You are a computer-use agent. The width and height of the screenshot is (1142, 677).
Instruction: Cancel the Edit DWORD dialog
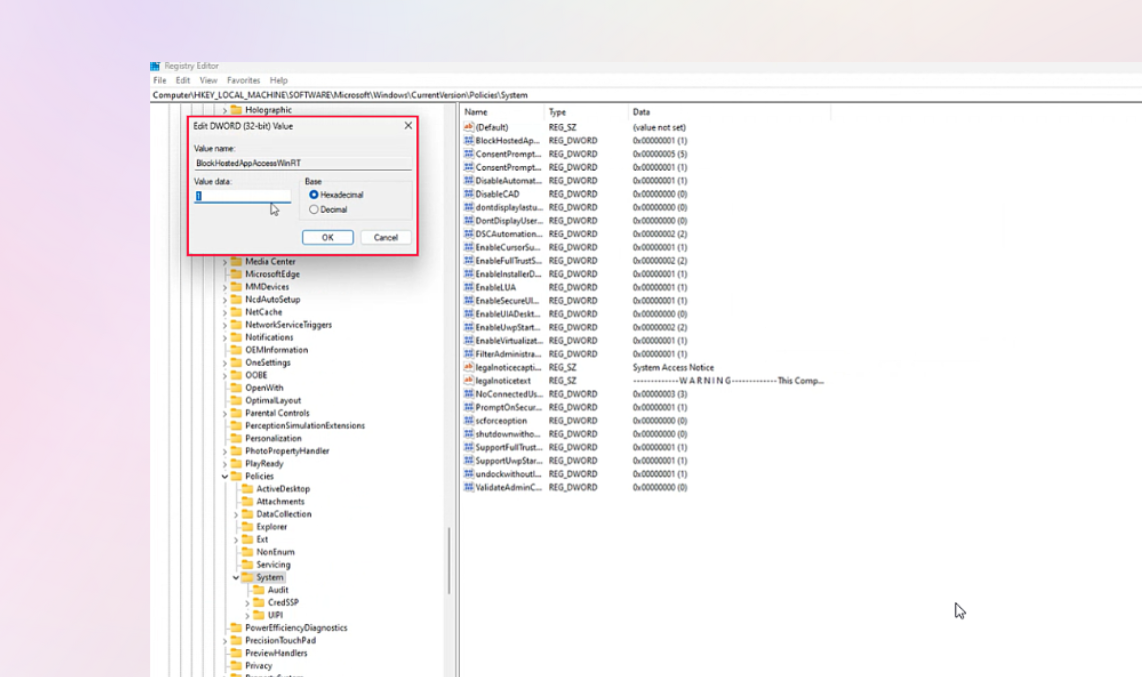tap(385, 237)
